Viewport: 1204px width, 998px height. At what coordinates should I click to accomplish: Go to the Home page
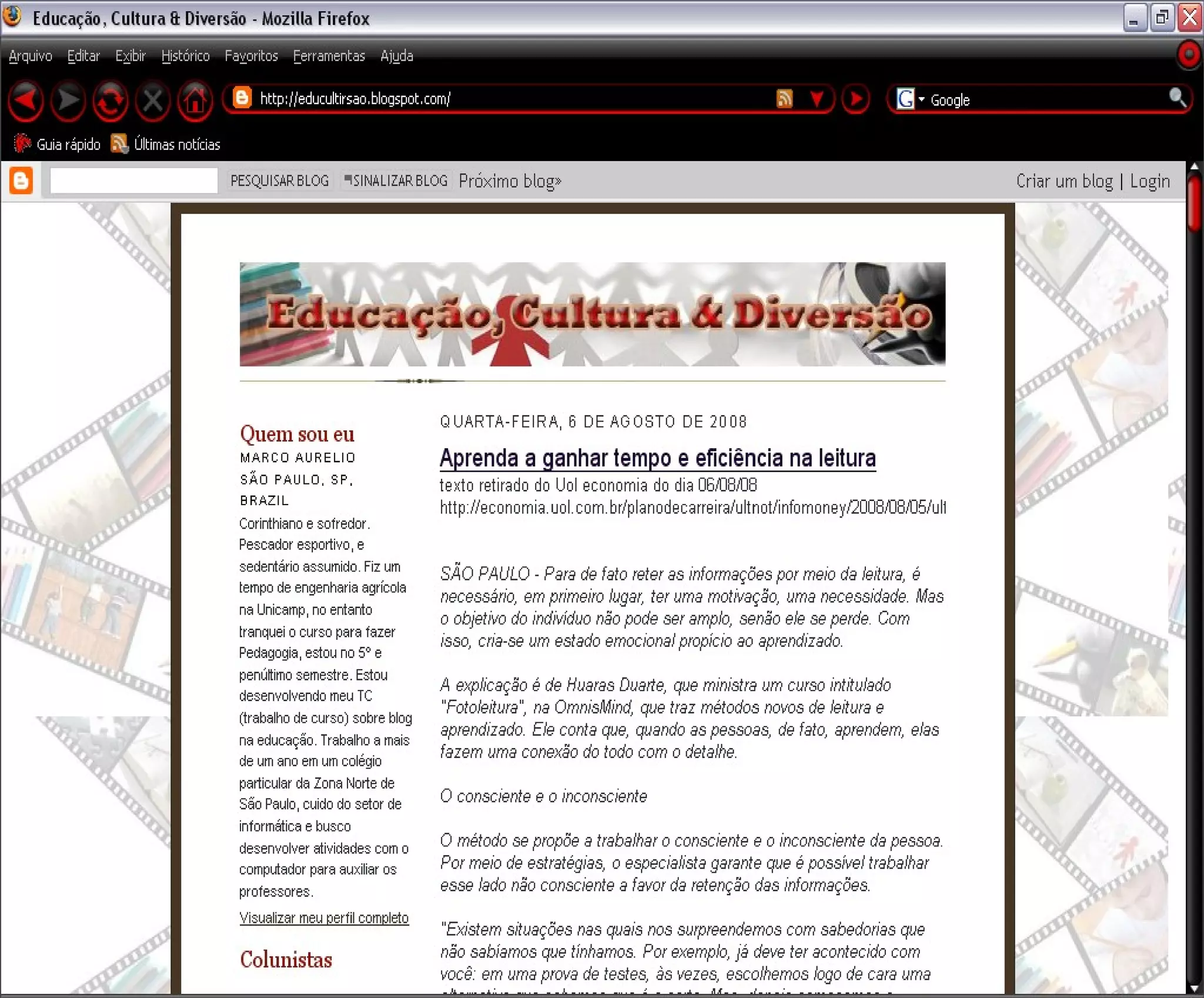pos(195,101)
